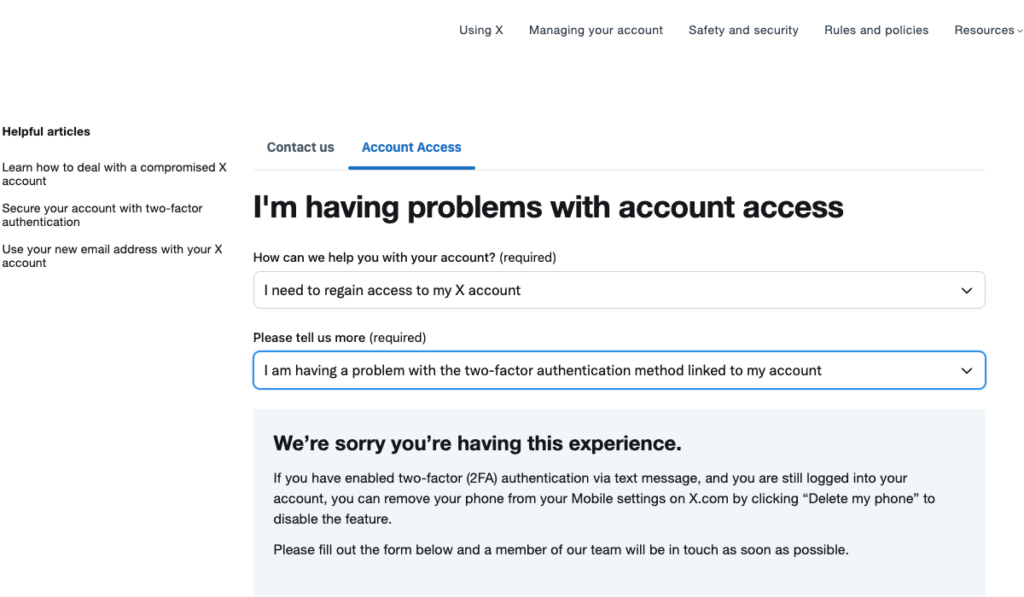Screen dimensions: 1024x597
Task: Select the Account Access tab
Action: [411, 147]
